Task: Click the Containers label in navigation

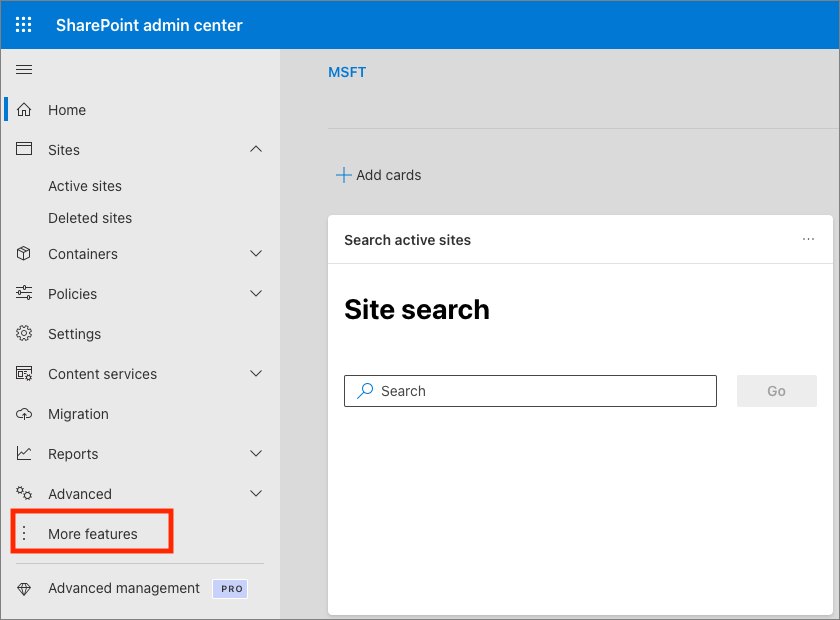Action: tap(82, 254)
